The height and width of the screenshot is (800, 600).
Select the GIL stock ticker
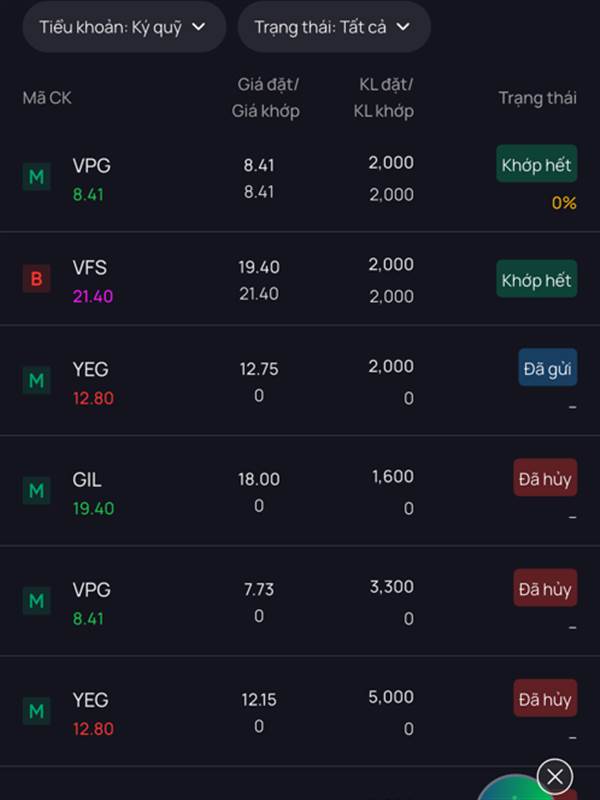(87, 480)
